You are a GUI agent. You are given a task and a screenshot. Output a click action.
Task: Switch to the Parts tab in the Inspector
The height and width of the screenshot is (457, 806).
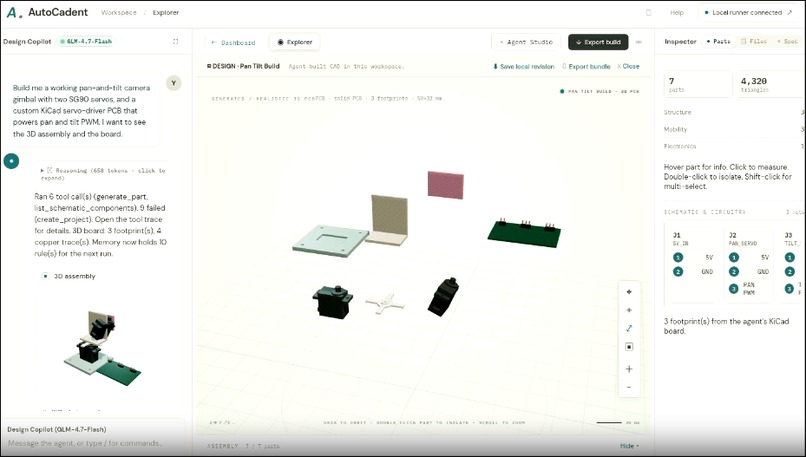coord(719,41)
